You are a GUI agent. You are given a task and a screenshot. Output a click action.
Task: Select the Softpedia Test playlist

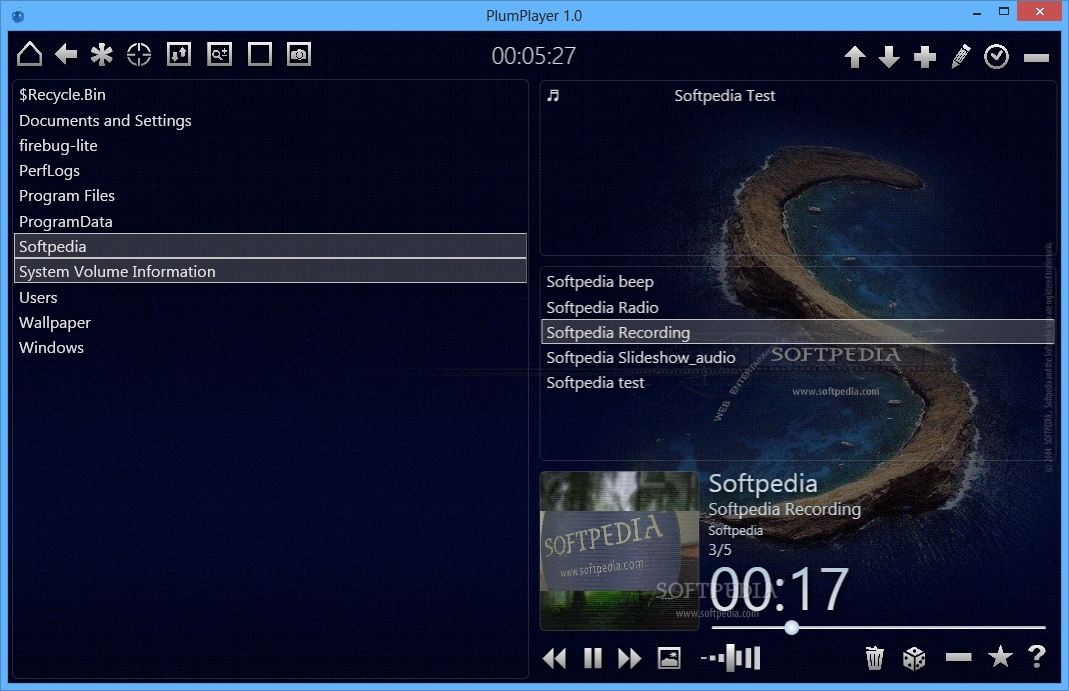pyautogui.click(x=725, y=96)
